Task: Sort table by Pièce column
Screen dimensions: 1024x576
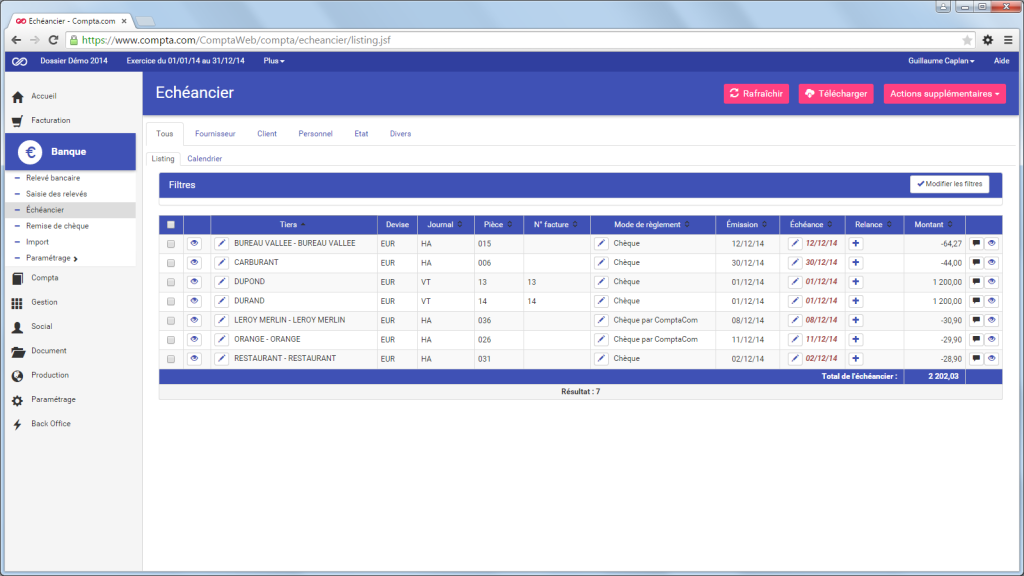Action: click(498, 225)
